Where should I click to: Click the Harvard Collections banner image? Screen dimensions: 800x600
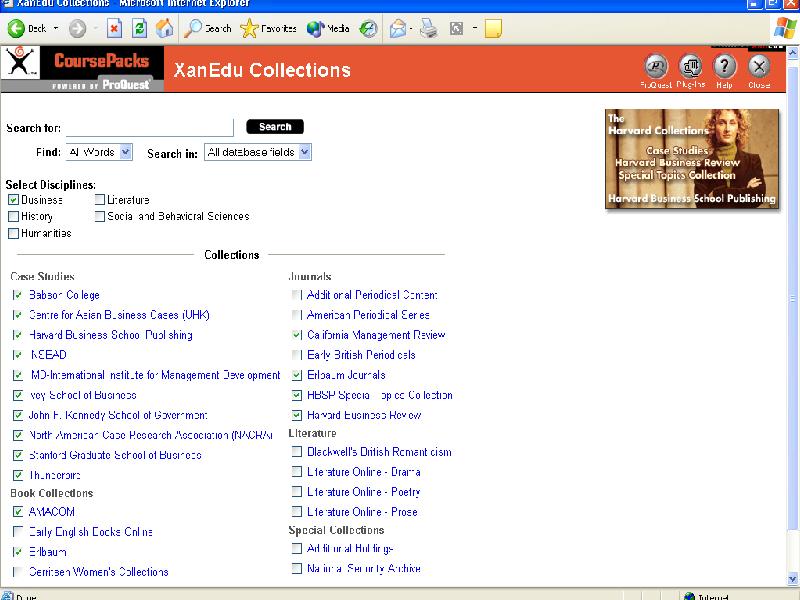(692, 159)
